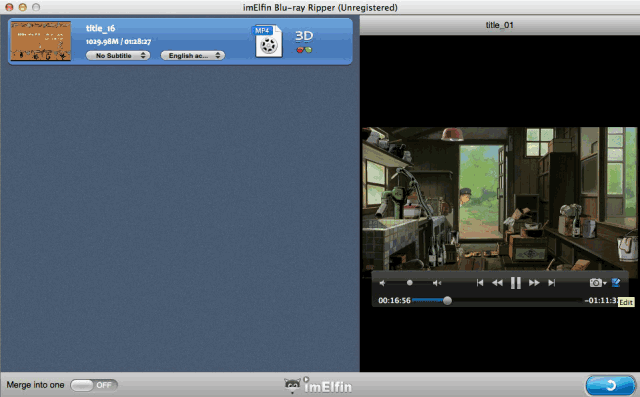Click the preview video frame

[500, 199]
